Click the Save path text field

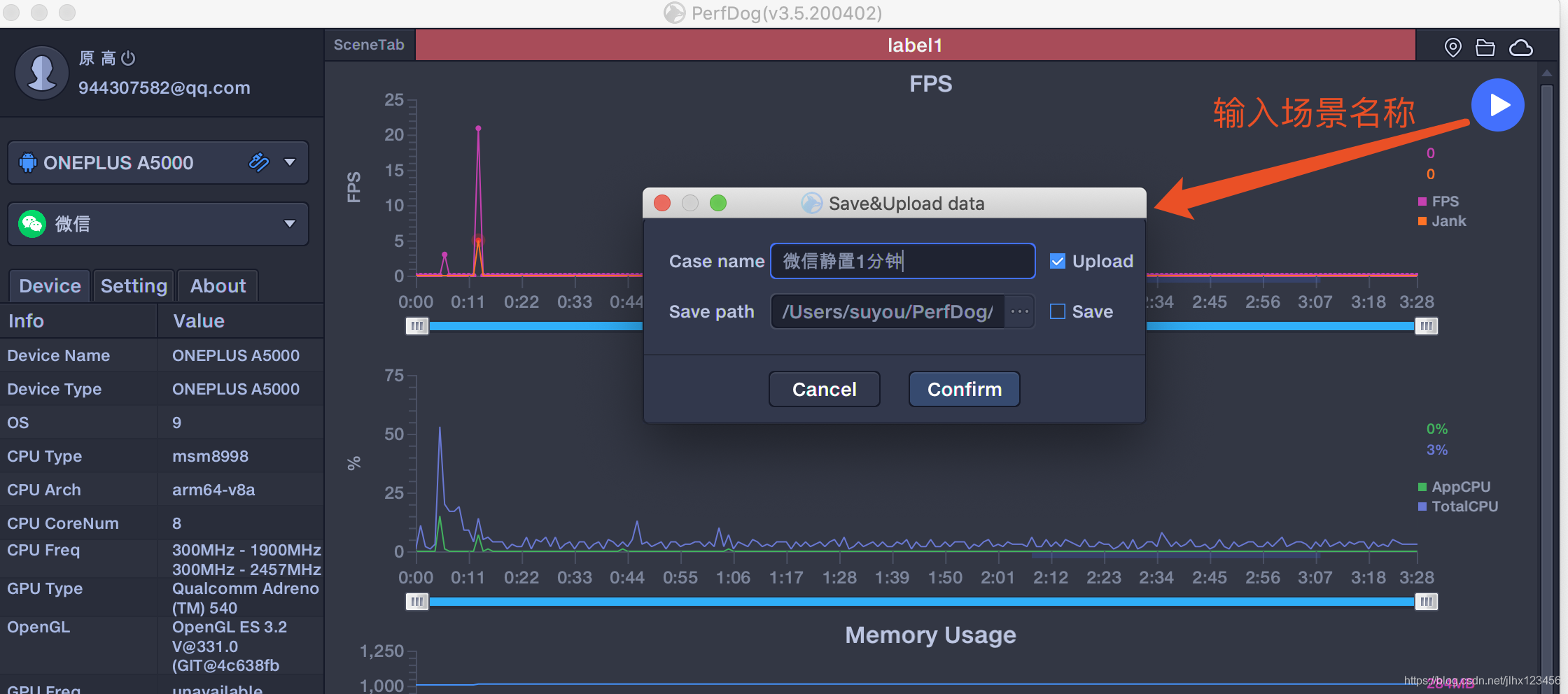coord(888,311)
